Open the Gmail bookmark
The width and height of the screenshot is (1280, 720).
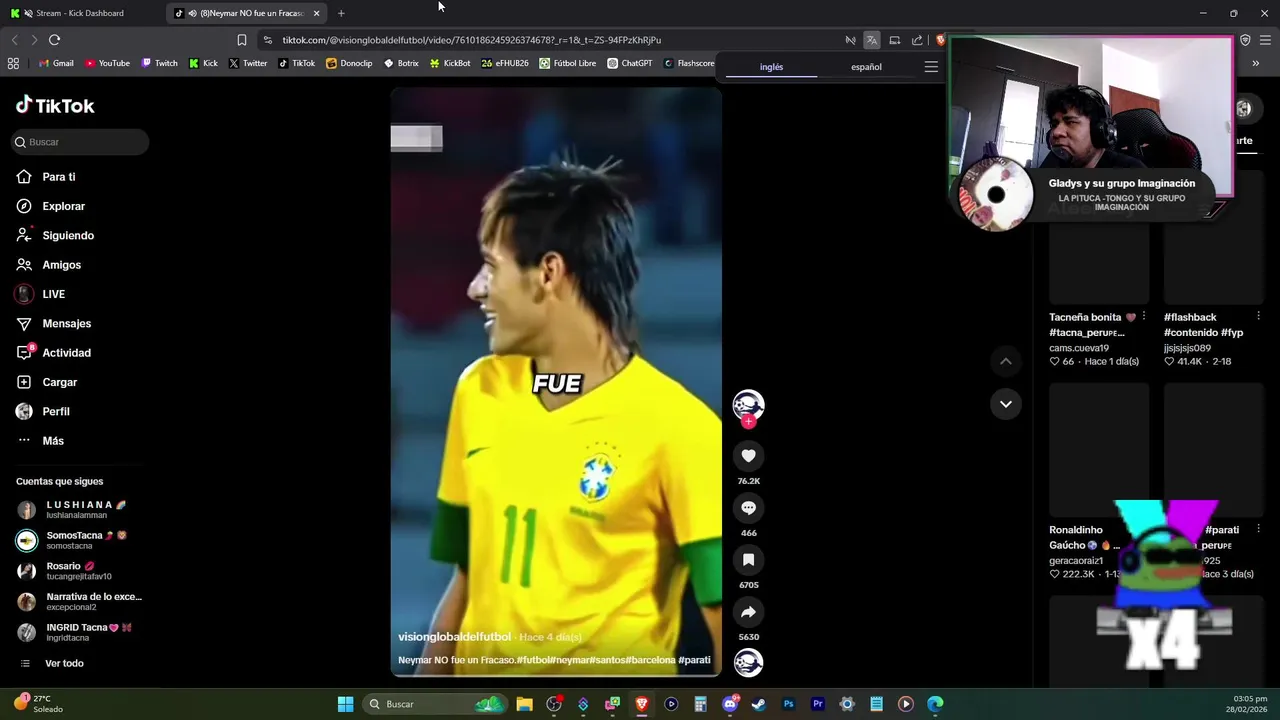click(x=56, y=63)
